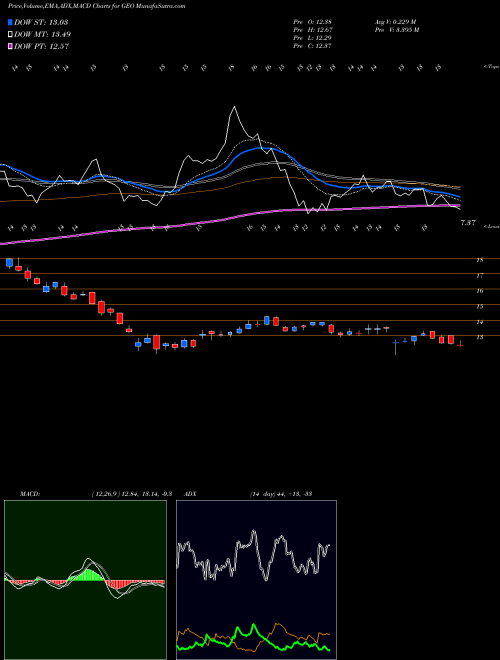Click the 'Pre C: 12.37' value
The width and height of the screenshot is (500, 660).
tap(313, 46)
